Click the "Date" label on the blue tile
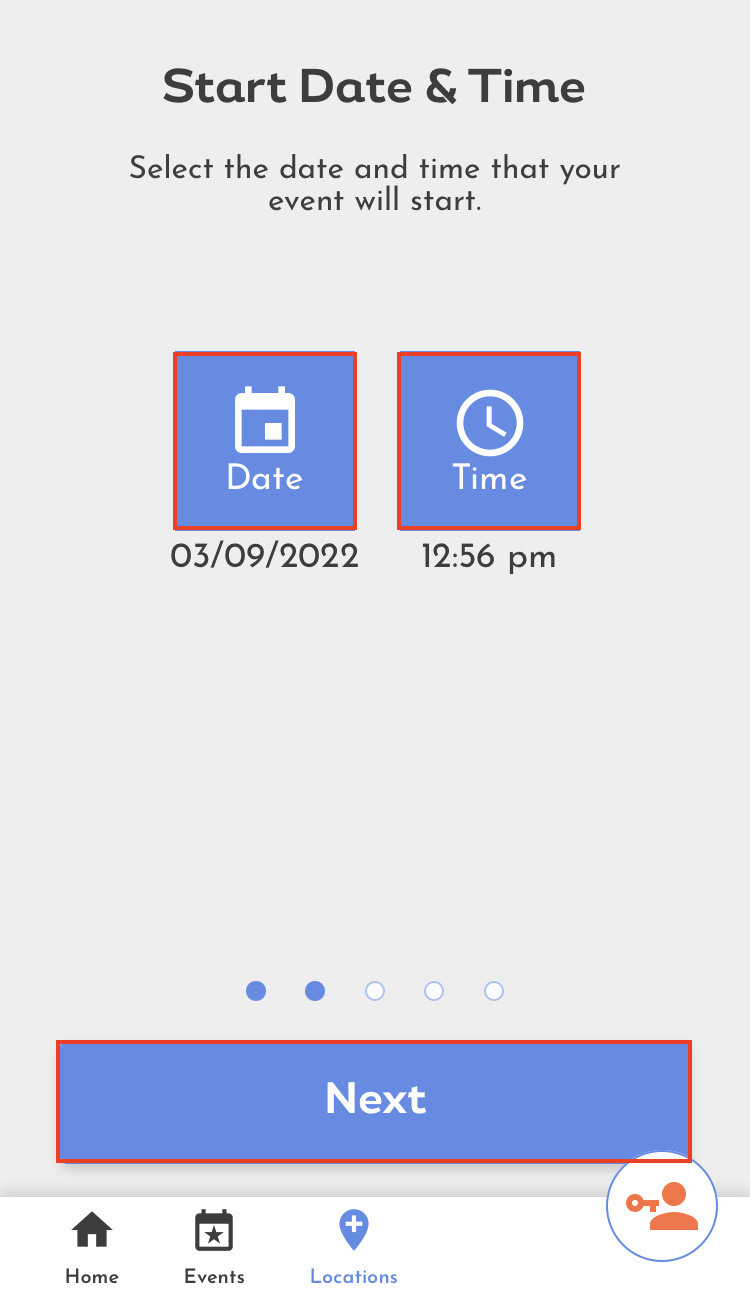The width and height of the screenshot is (750, 1294). 265,478
